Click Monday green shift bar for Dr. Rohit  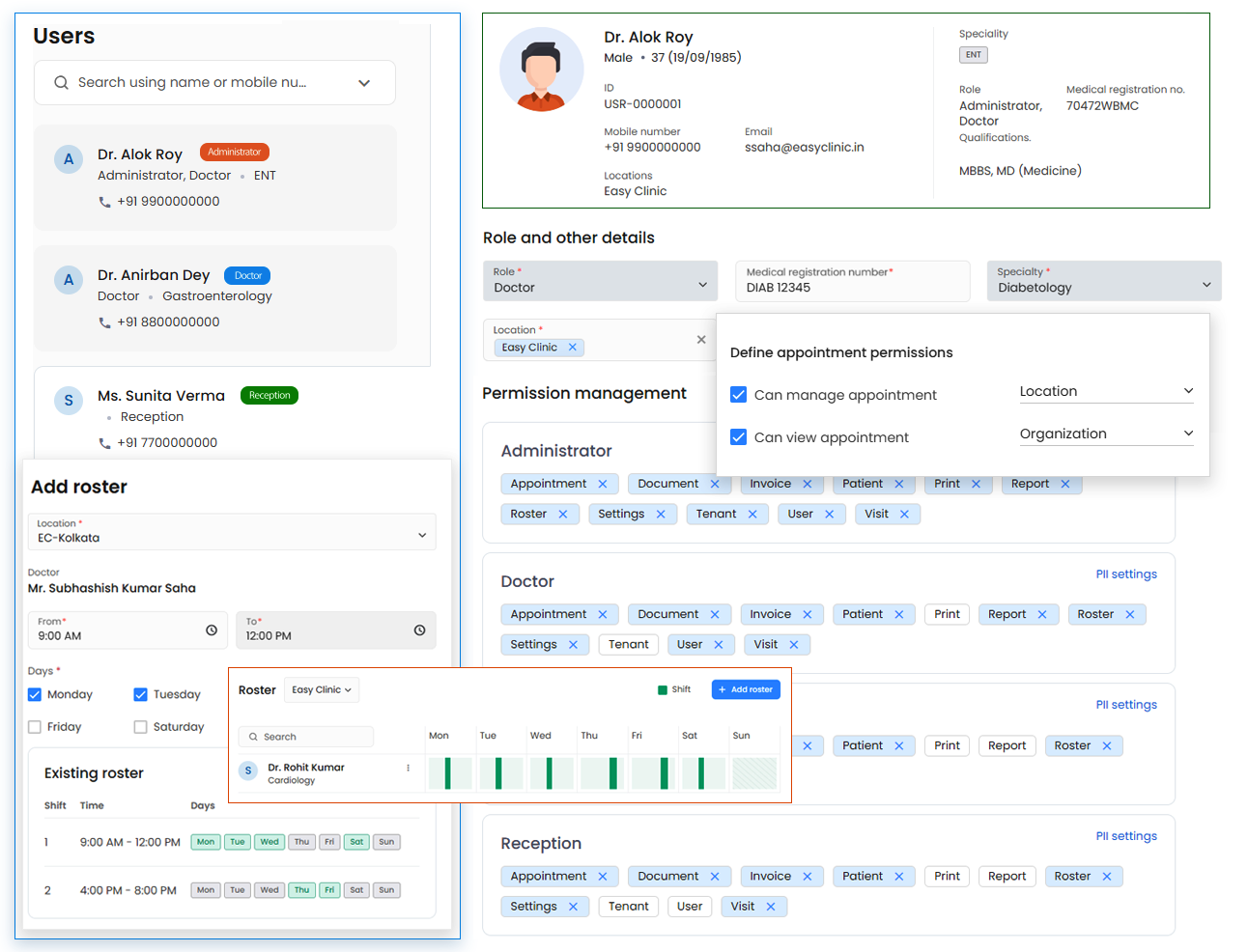pos(447,773)
